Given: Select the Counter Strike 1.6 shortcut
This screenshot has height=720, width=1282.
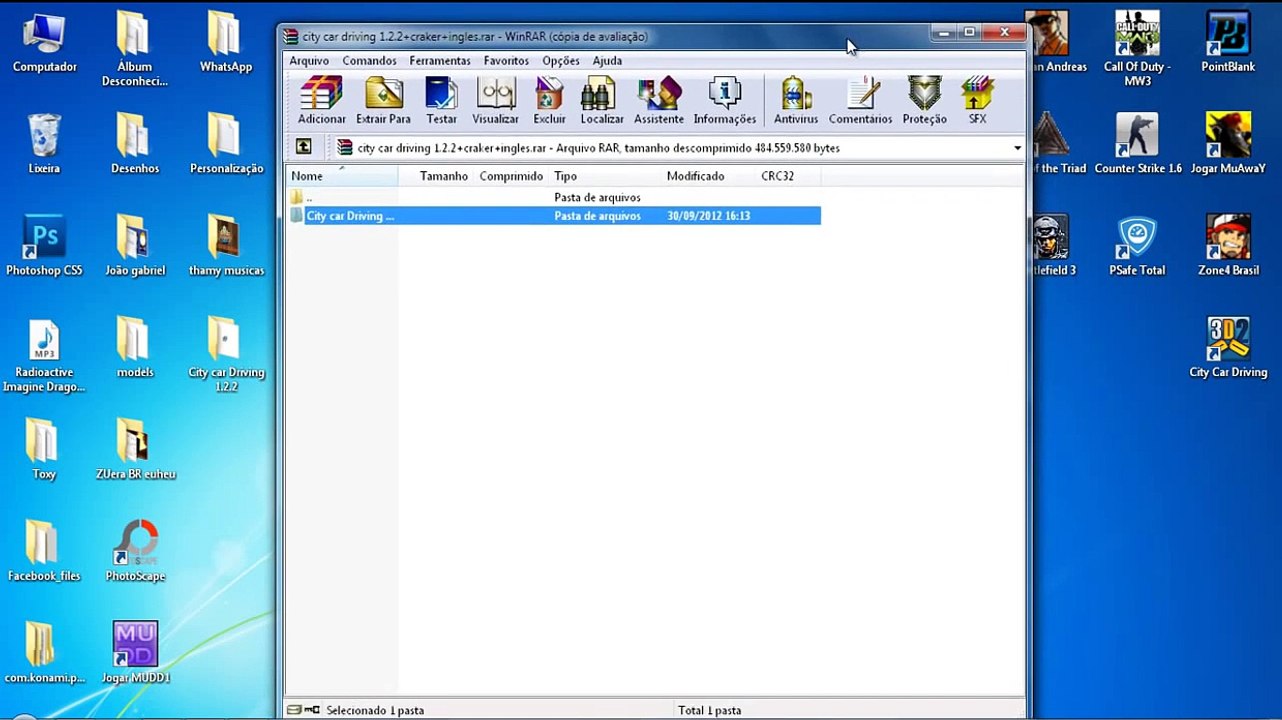Looking at the screenshot, I should 1137,143.
